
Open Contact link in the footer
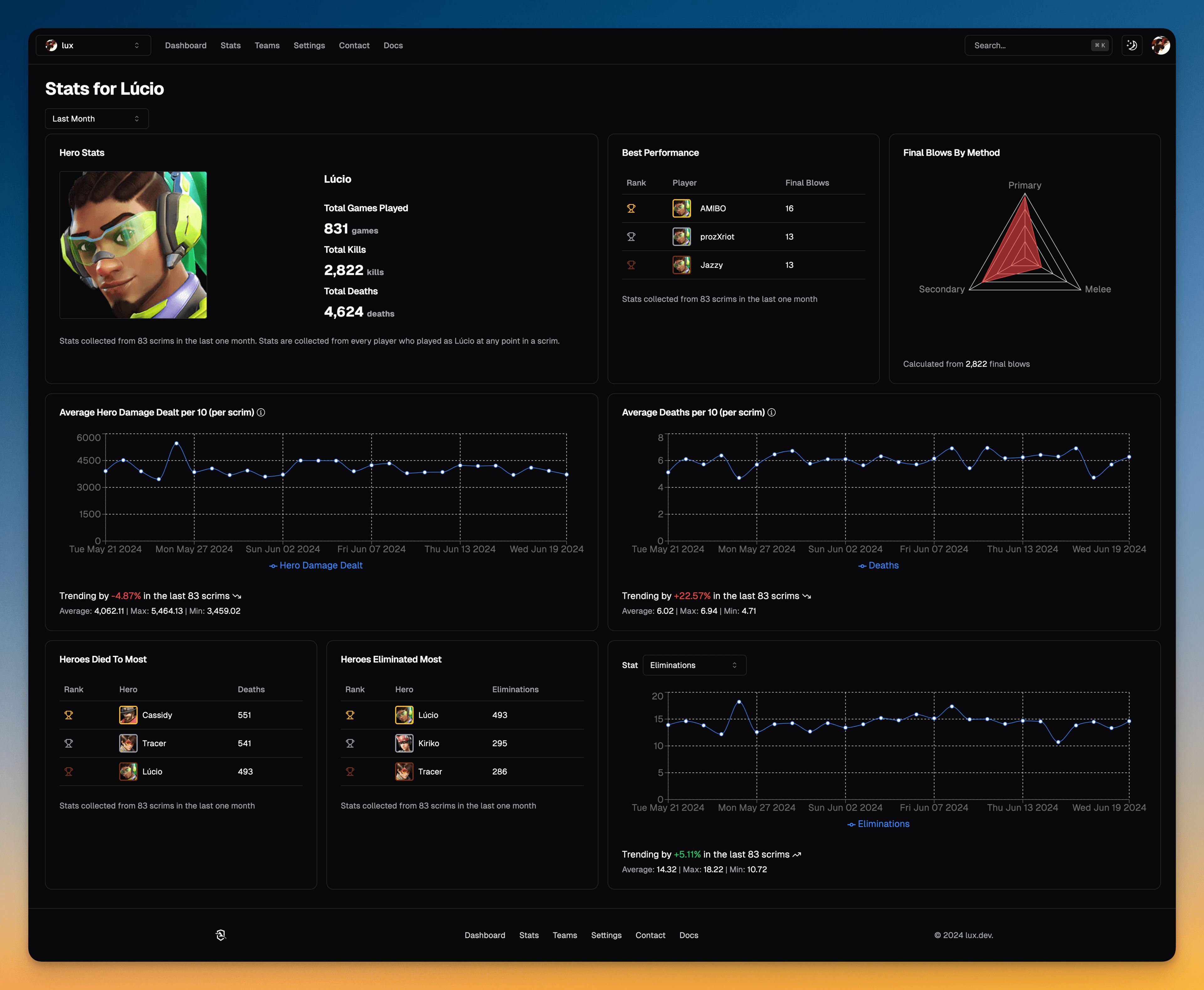[x=650, y=935]
